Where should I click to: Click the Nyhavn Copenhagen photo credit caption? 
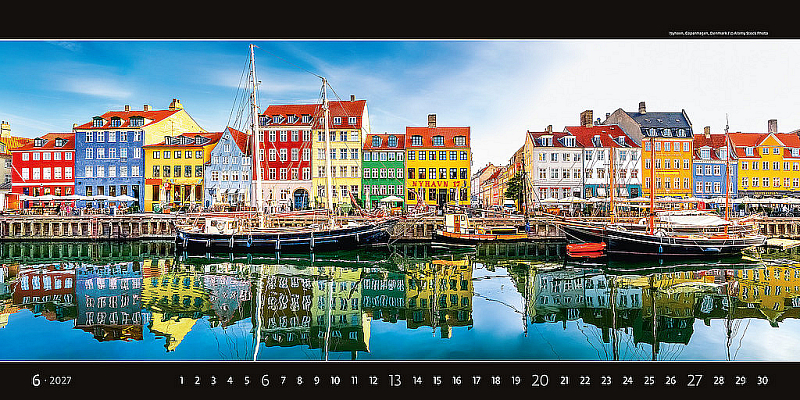[718, 33]
